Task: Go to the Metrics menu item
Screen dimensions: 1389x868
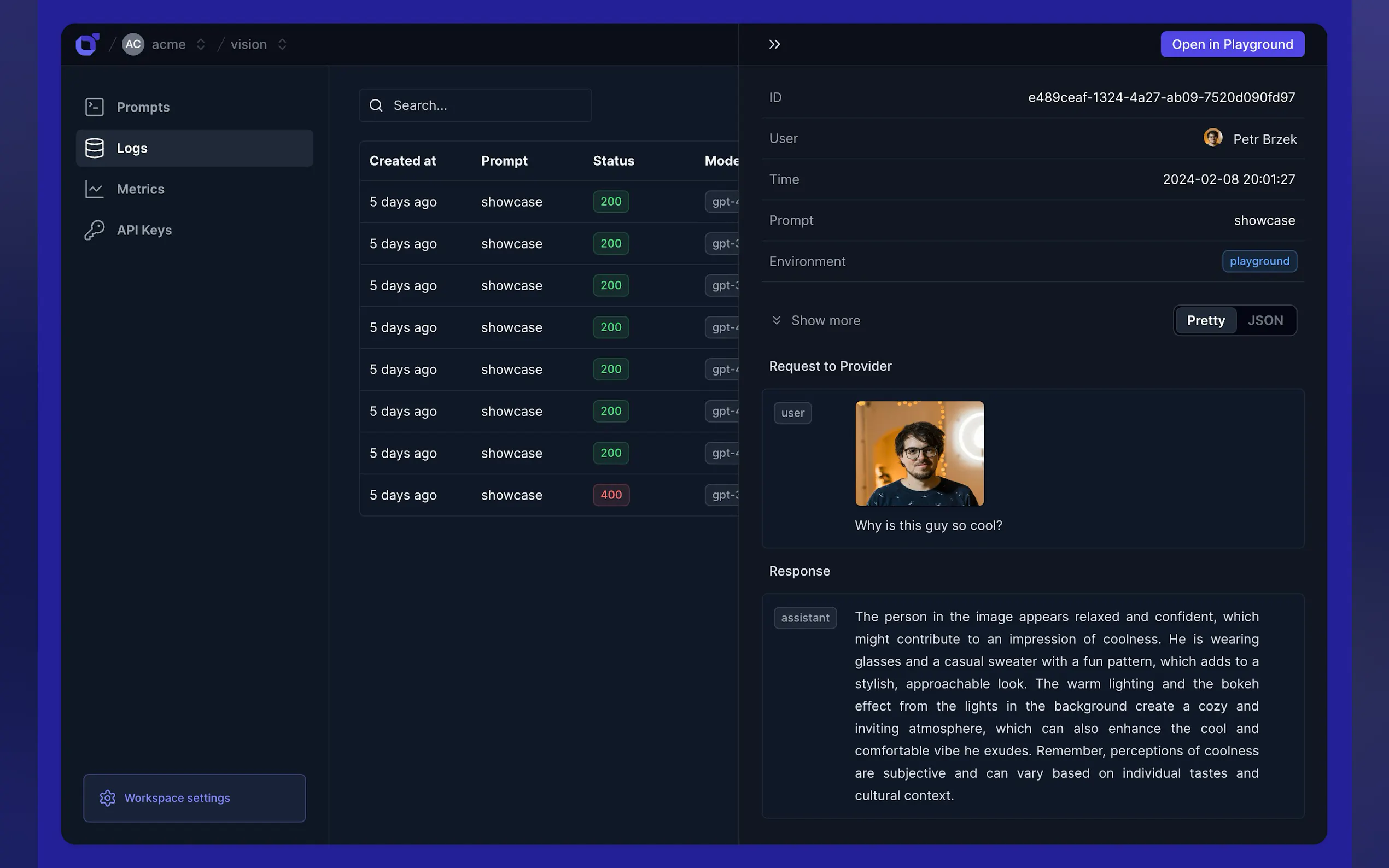Action: (x=141, y=189)
